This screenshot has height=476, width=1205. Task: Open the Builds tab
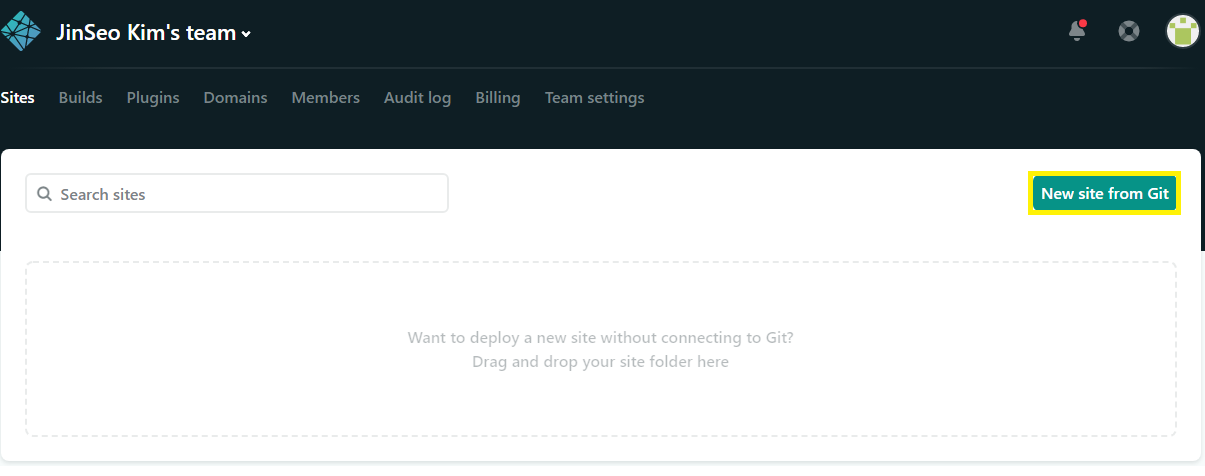point(81,98)
